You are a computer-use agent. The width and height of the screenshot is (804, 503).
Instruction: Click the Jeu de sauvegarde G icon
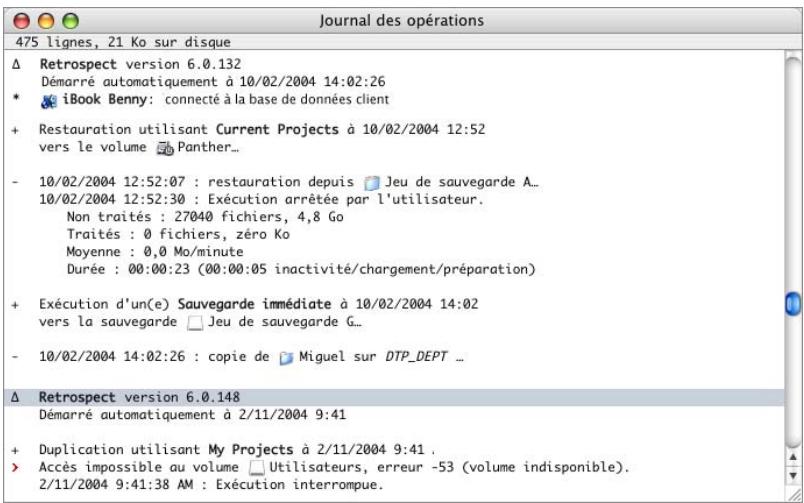coord(195,323)
